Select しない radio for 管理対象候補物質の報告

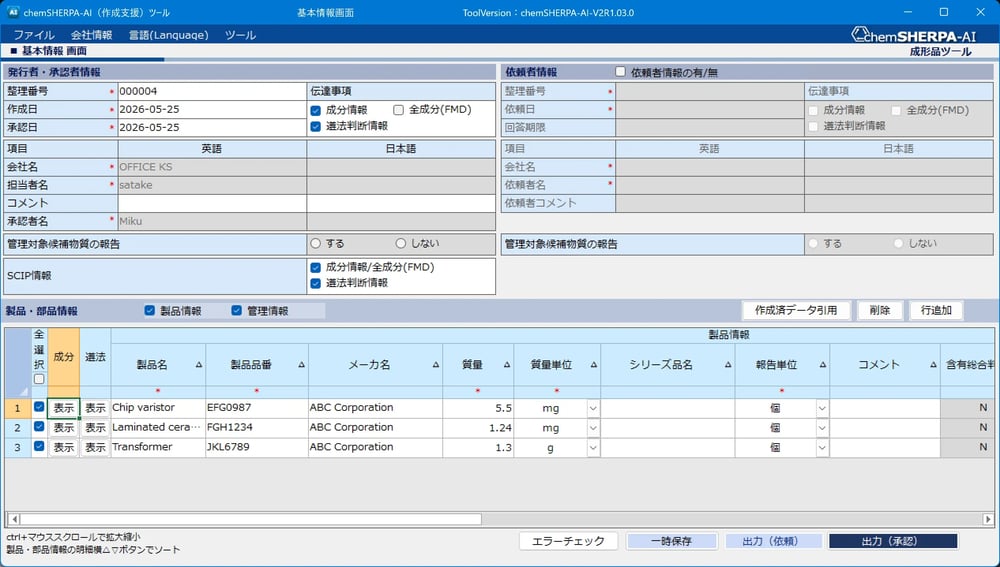(x=401, y=244)
